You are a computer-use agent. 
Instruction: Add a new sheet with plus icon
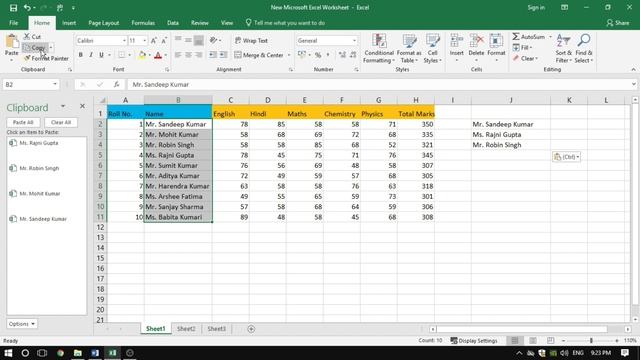(x=251, y=329)
